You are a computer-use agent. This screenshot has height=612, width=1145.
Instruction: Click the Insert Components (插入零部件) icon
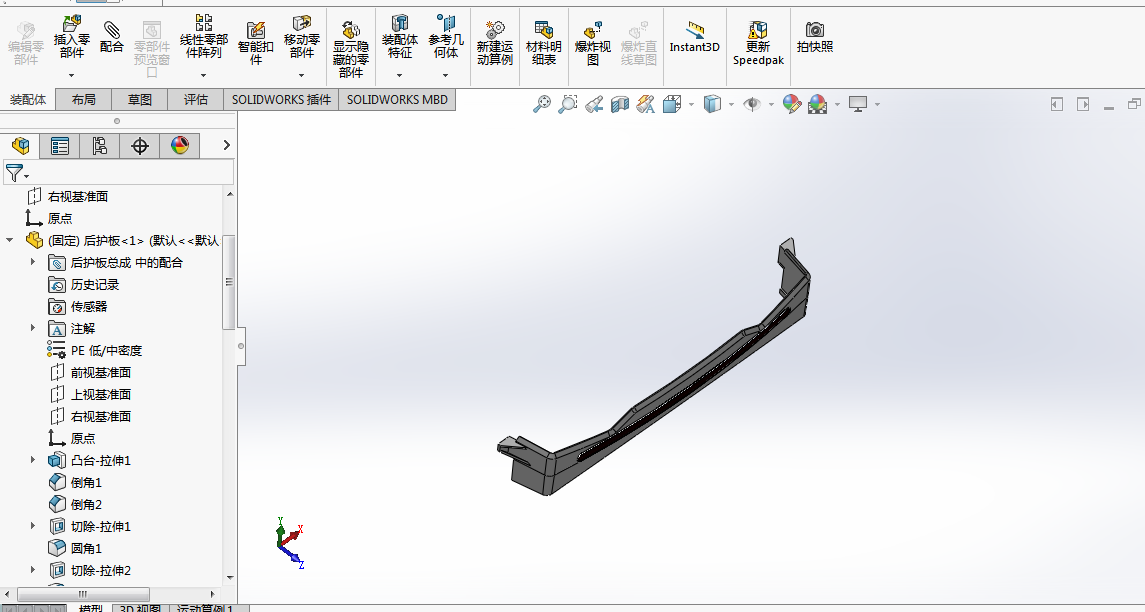[x=72, y=37]
